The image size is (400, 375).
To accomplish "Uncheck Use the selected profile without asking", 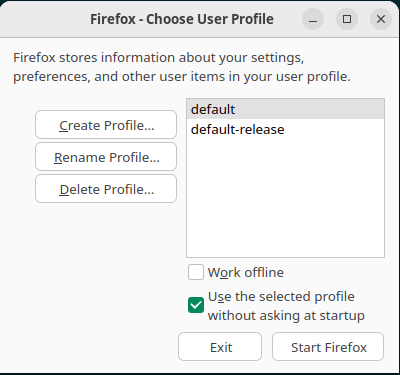I will (196, 305).
